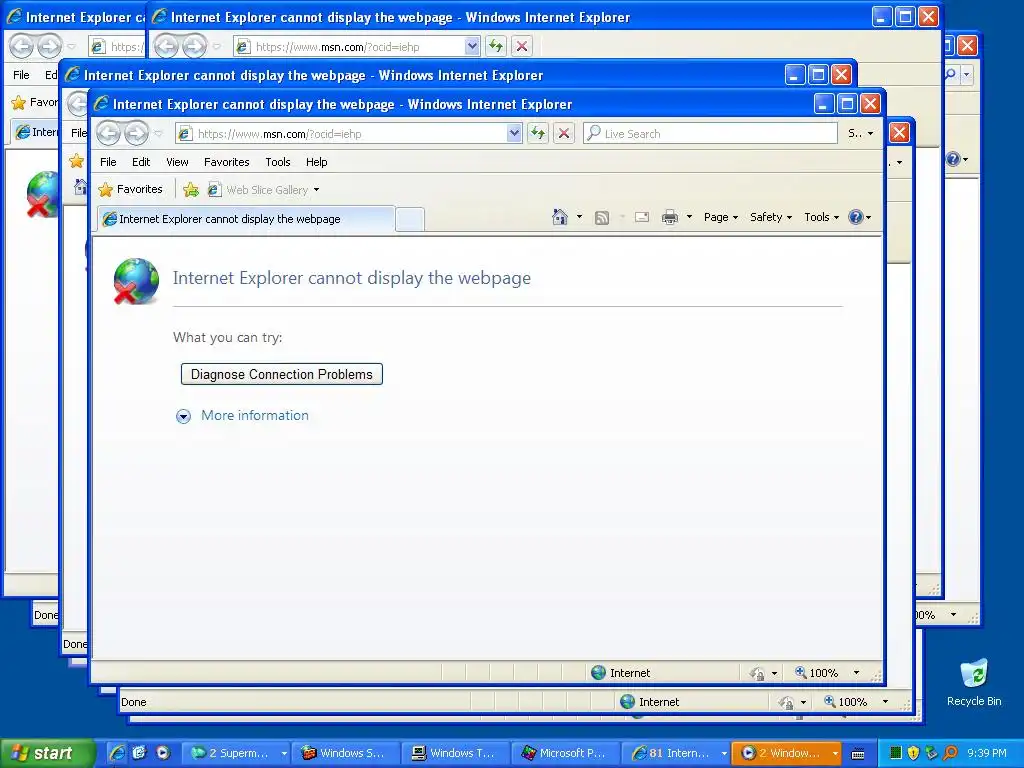Click 'What you can try:' text
This screenshot has width=1024, height=768.
pyautogui.click(x=227, y=338)
